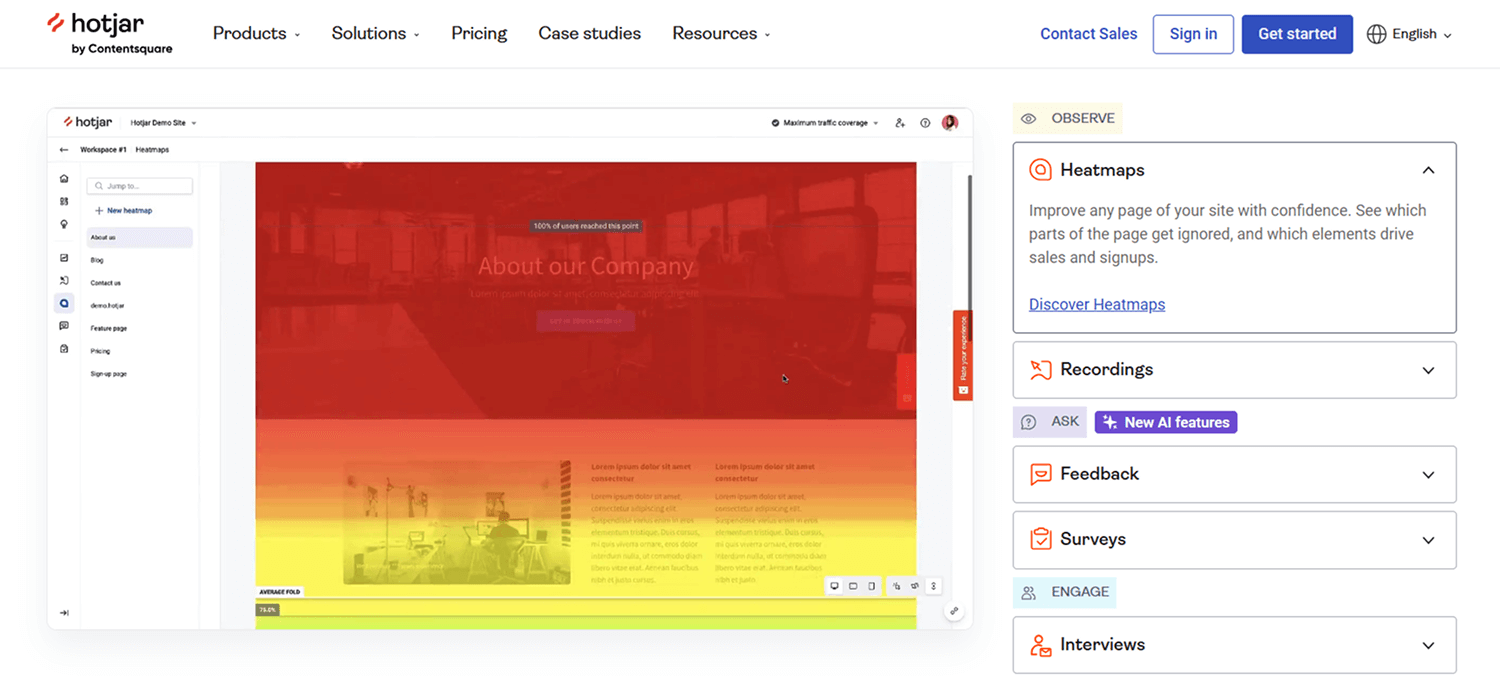1500x699 pixels.
Task: Select the Pricing heatmap in the list
Action: (x=100, y=351)
